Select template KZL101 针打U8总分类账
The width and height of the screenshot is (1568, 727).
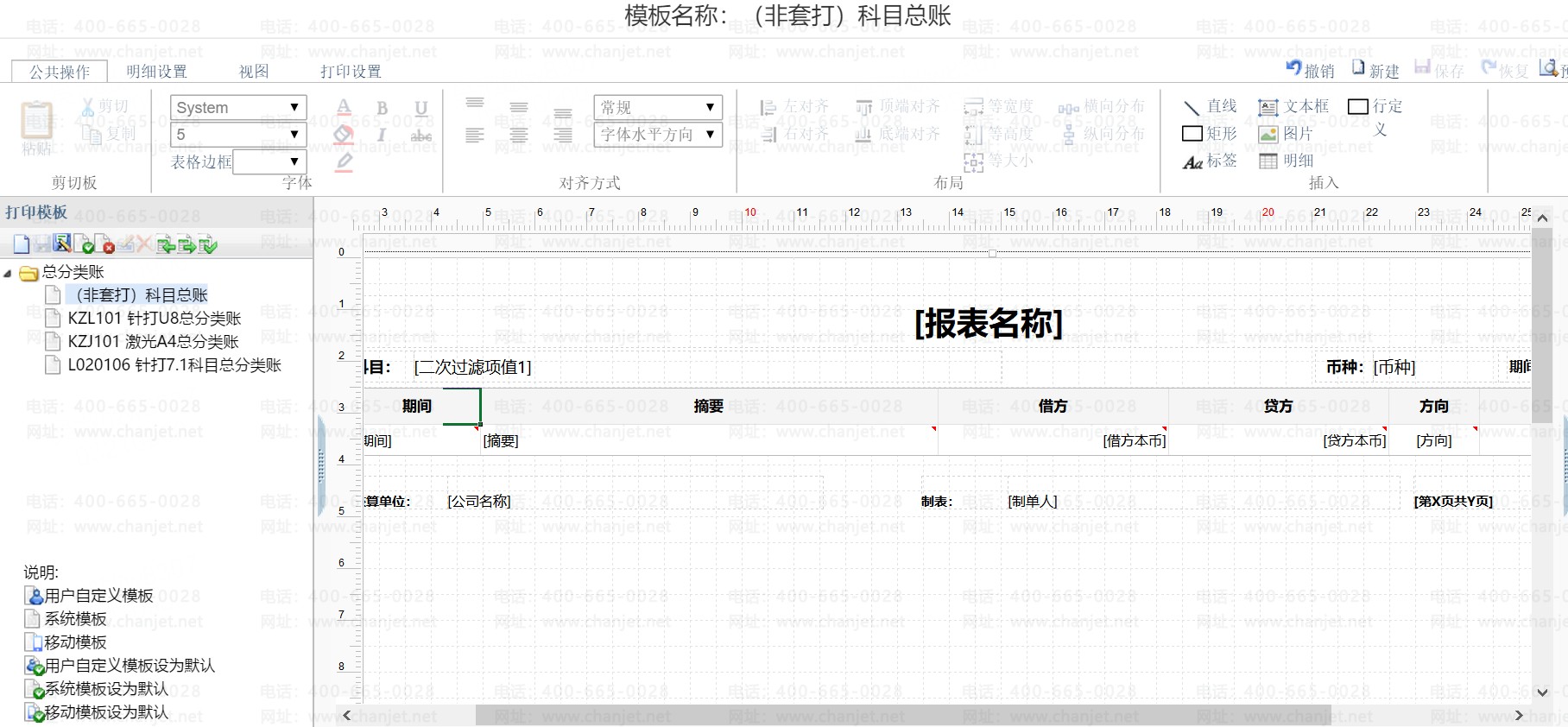(155, 319)
